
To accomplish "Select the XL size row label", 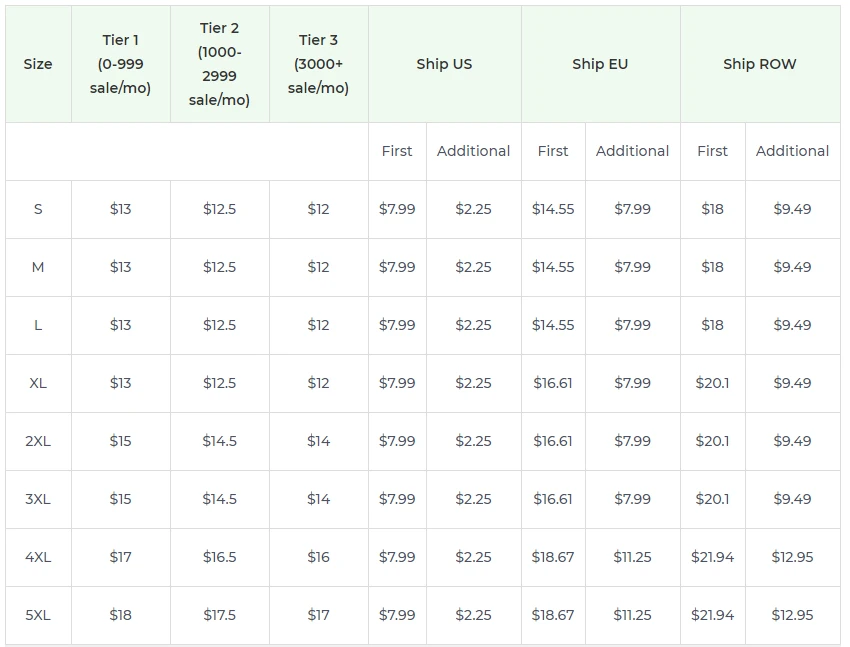I will 38,383.
